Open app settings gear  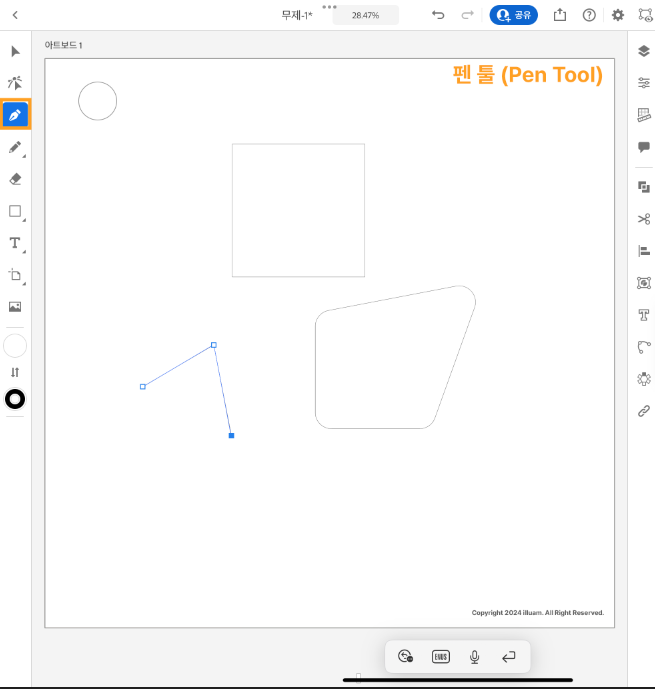coord(618,15)
